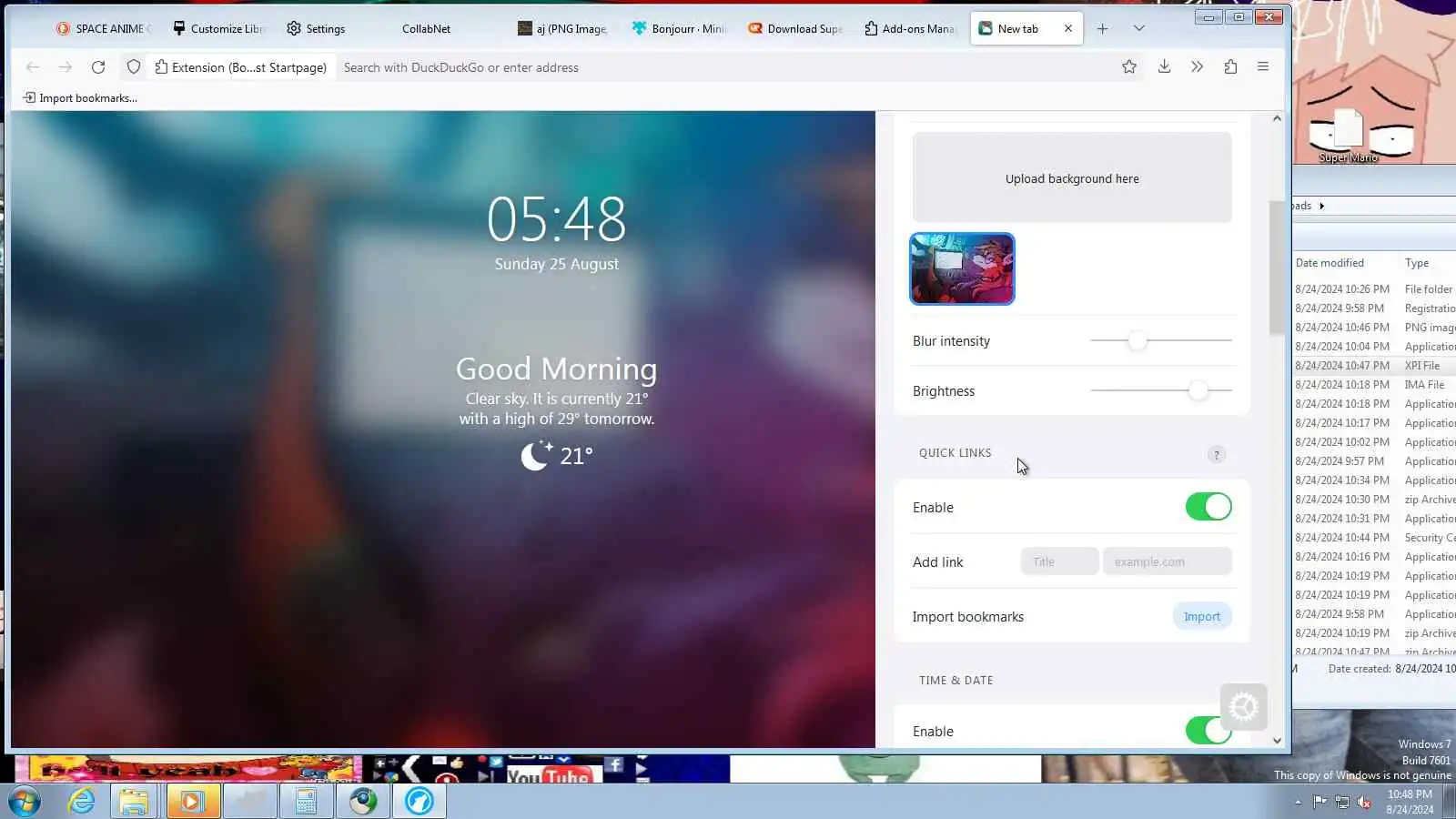This screenshot has width=1456, height=819.
Task: Select the XPI File row in Explorer
Action: click(1375, 366)
